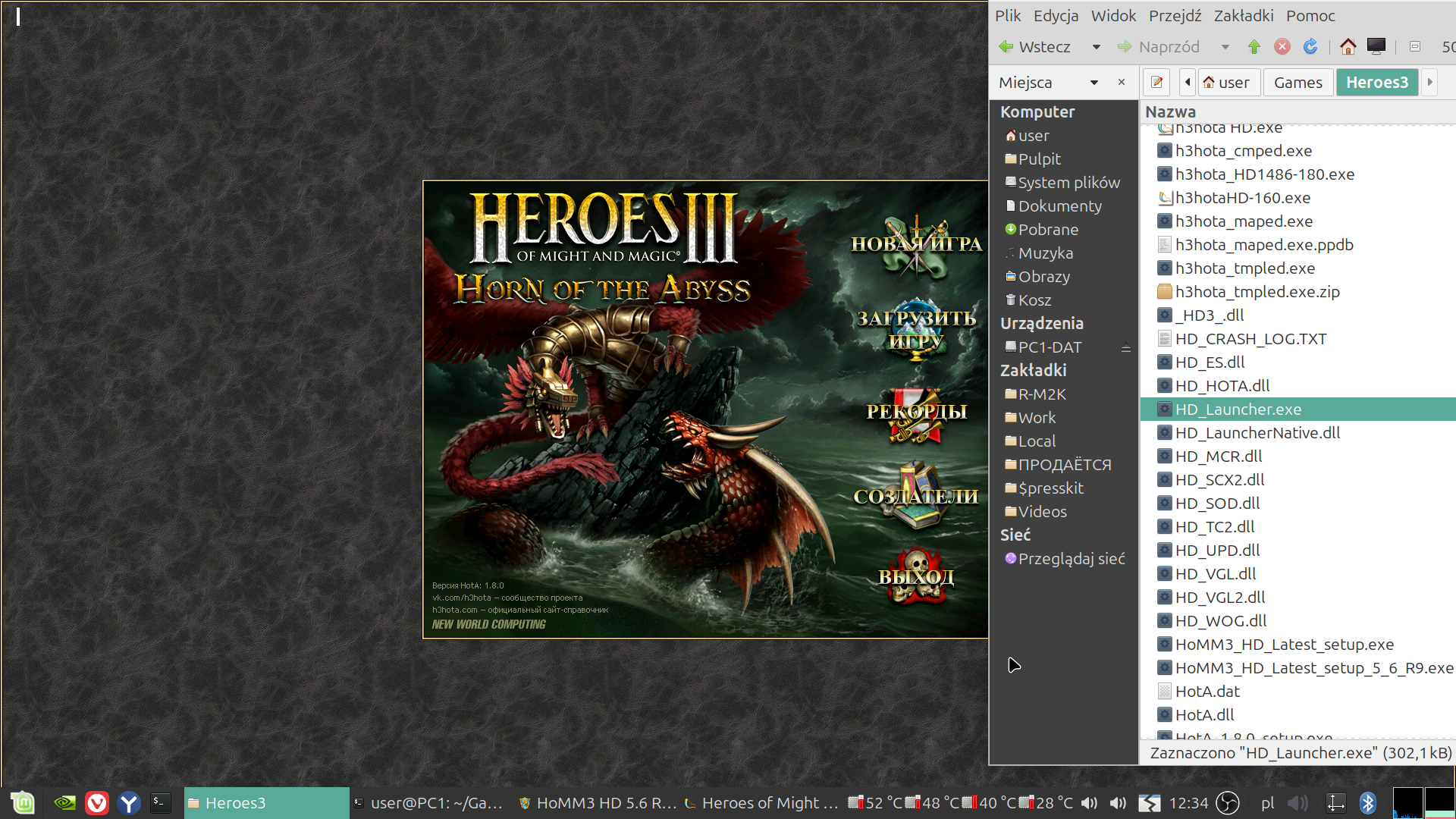
Task: Launch Vivaldi browser from the panel
Action: tap(97, 802)
